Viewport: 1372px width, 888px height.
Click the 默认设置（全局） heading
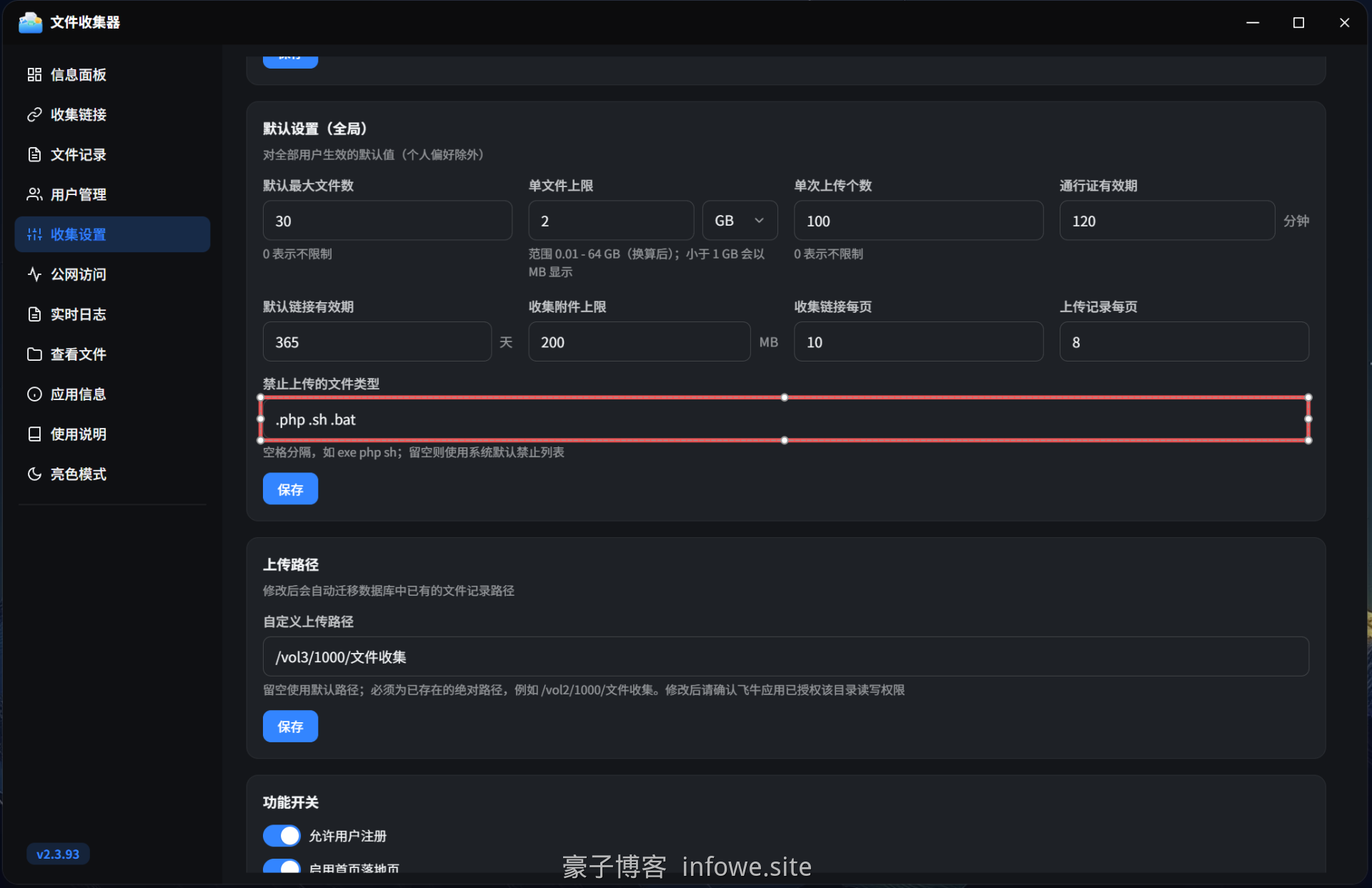pos(317,129)
